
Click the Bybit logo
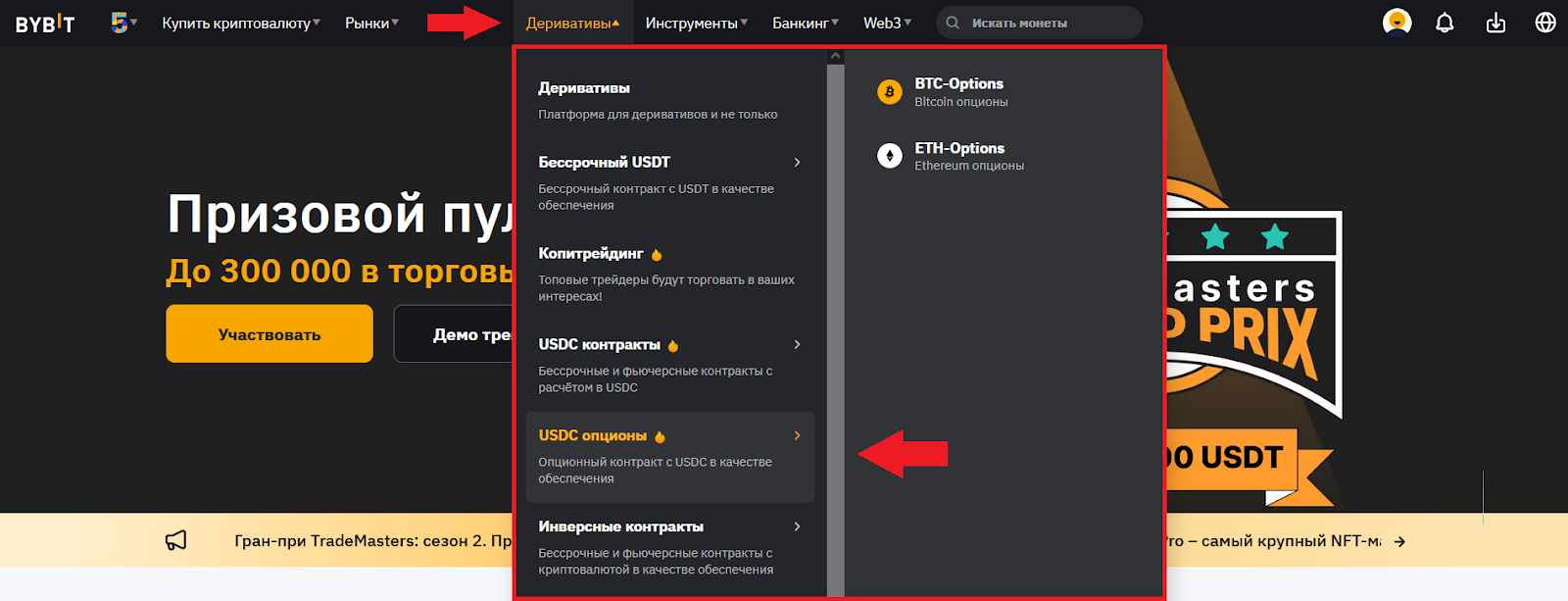pyautogui.click(x=45, y=24)
